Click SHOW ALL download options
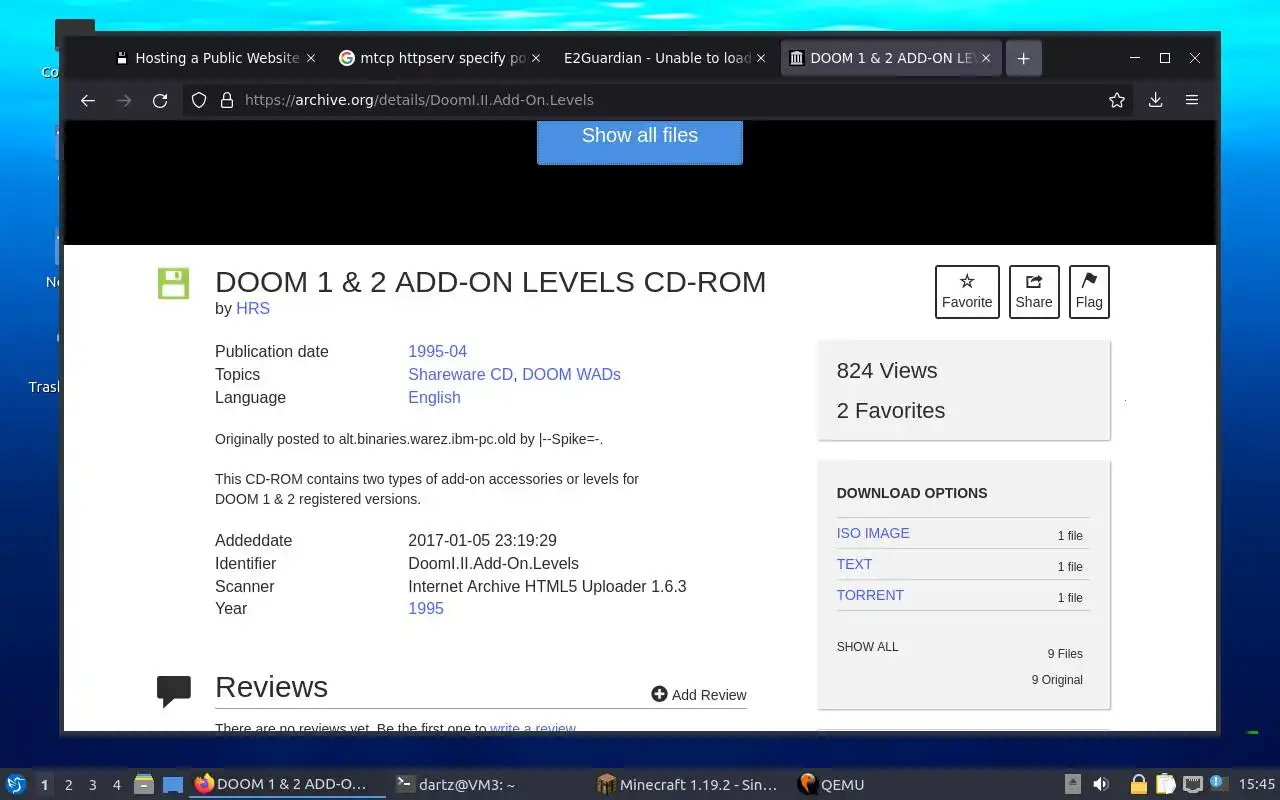 pos(868,647)
